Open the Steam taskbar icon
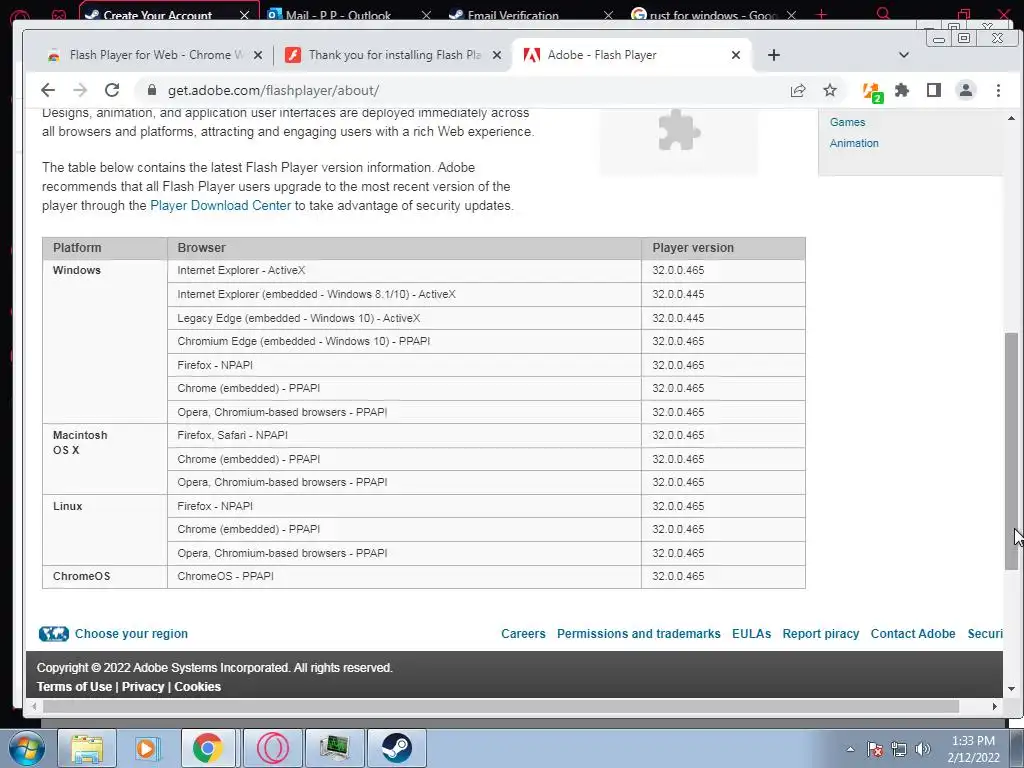1024x768 pixels. (396, 748)
